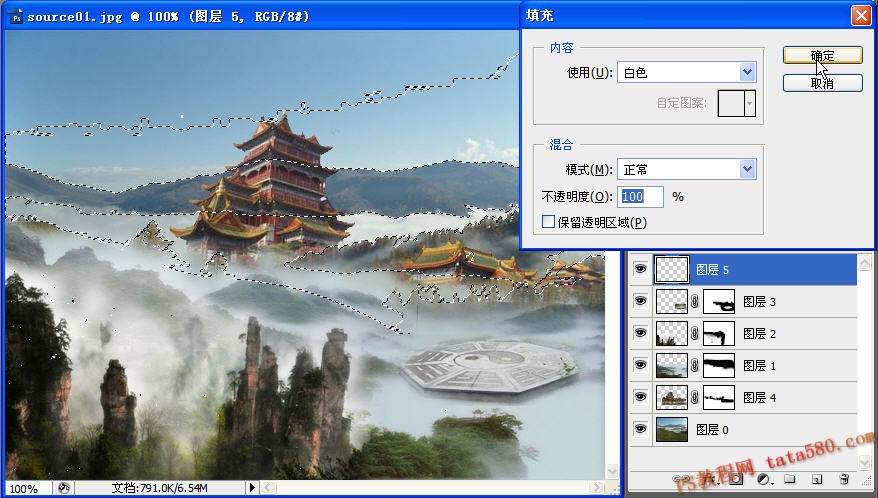Screen dimensions: 878x498
Task: Click the Photoshop icon in the document title bar
Action: click(x=16, y=17)
